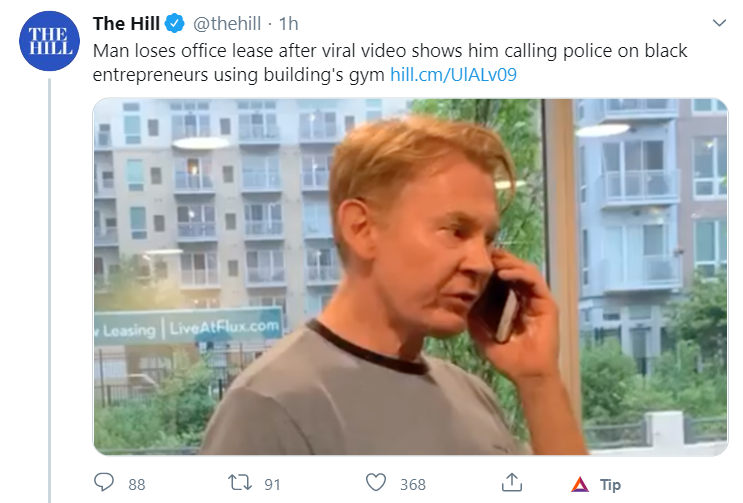Click the Brave Tip triangle icon
The width and height of the screenshot is (743, 503).
tap(580, 485)
